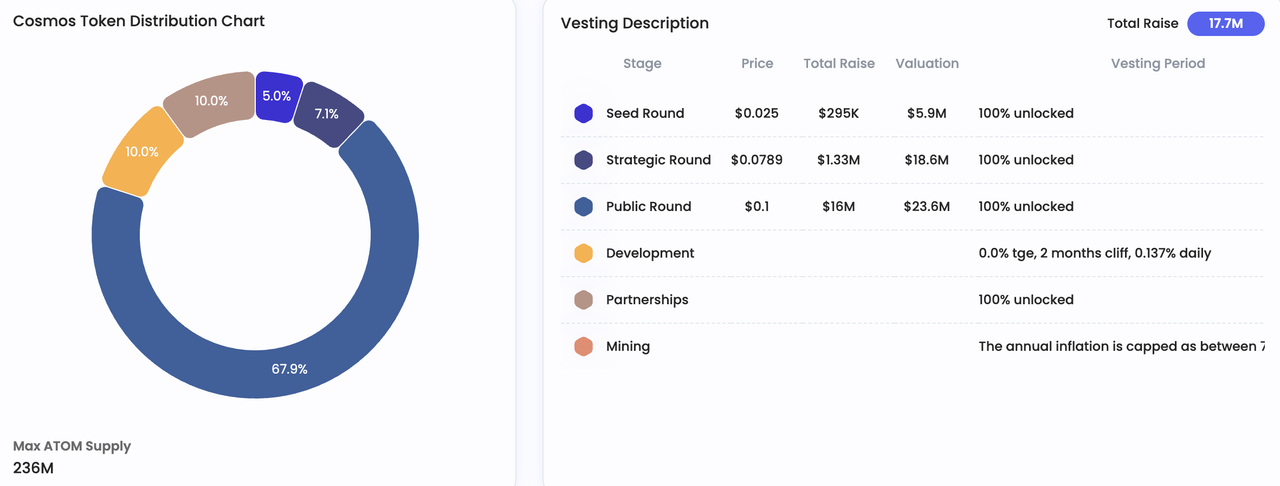Viewport: 1280px width, 486px height.
Task: Click the Development orange hexagon icon
Action: pos(584,253)
